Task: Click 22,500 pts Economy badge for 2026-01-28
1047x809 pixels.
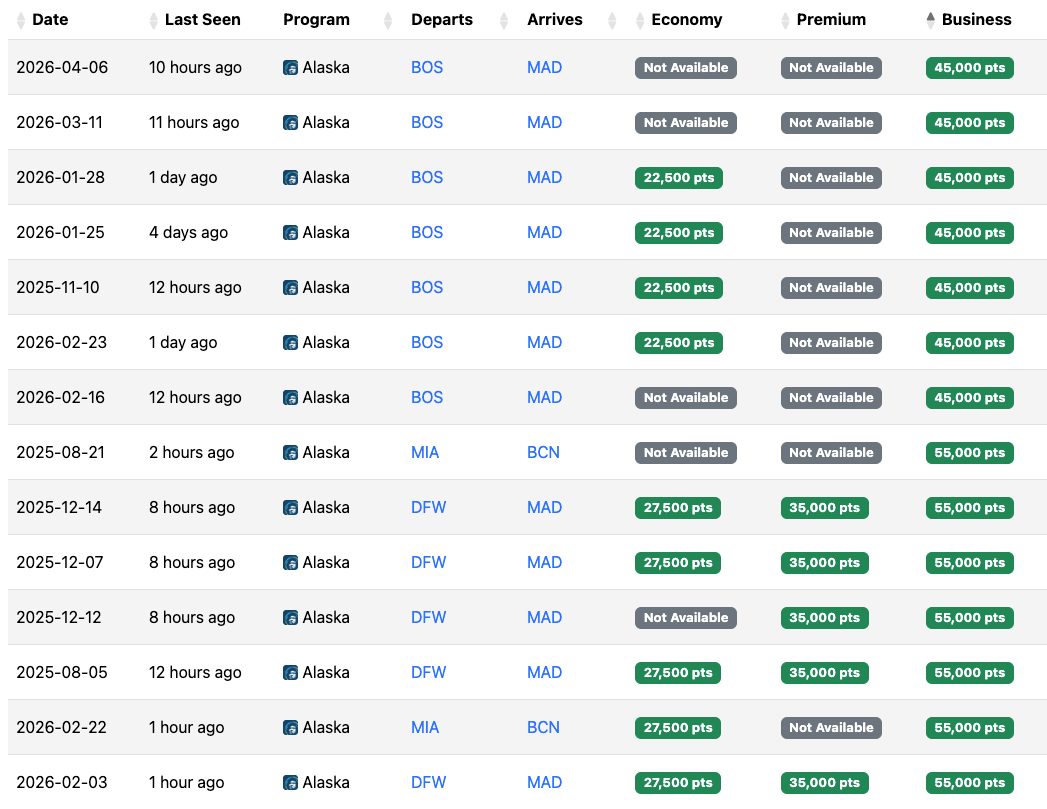Action: 678,178
